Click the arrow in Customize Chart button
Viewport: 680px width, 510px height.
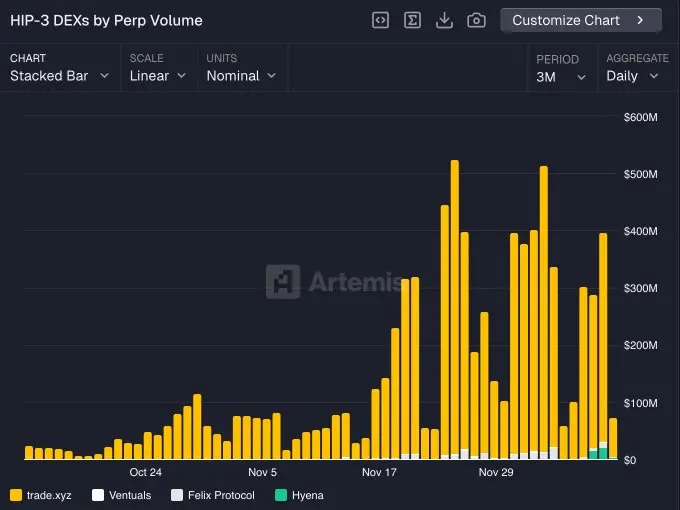pyautogui.click(x=640, y=20)
